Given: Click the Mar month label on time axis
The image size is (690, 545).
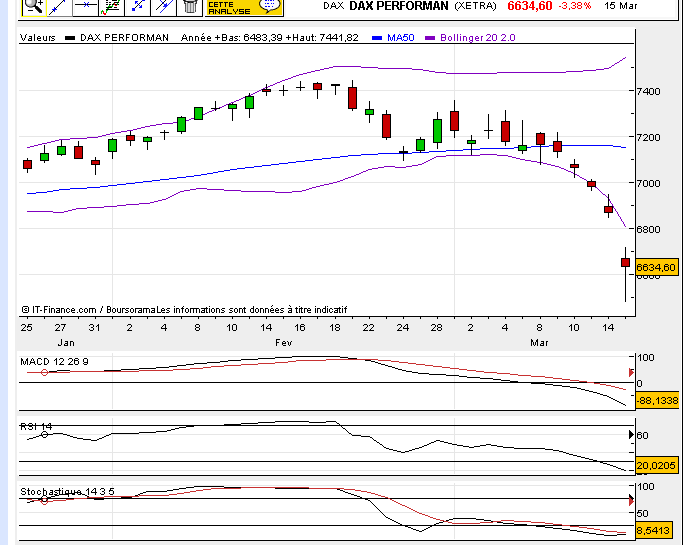Looking at the screenshot, I should (x=539, y=343).
